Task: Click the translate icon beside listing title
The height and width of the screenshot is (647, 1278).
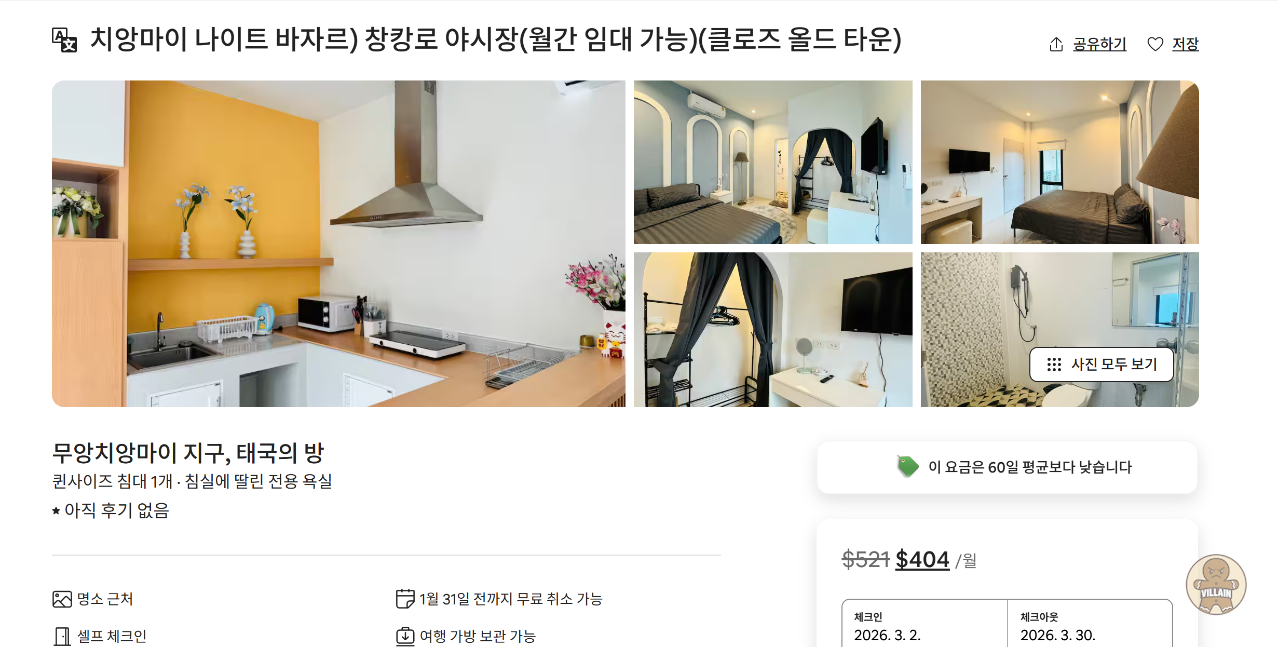Action: (x=64, y=40)
